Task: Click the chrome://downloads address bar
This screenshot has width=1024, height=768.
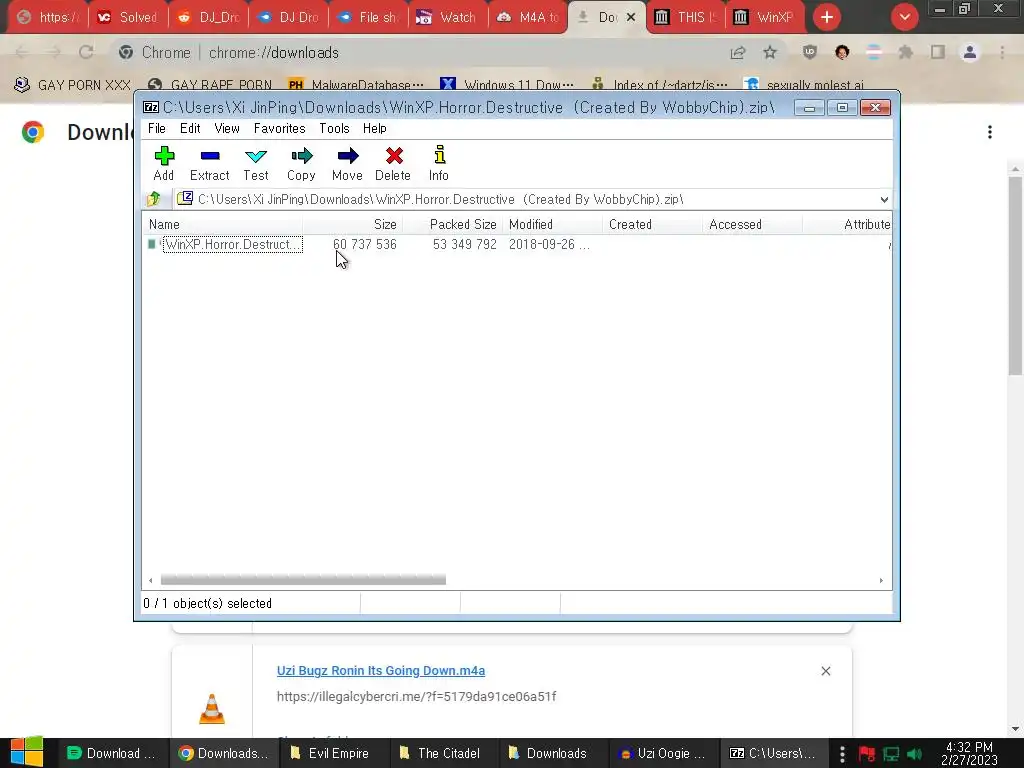Action: [418, 52]
